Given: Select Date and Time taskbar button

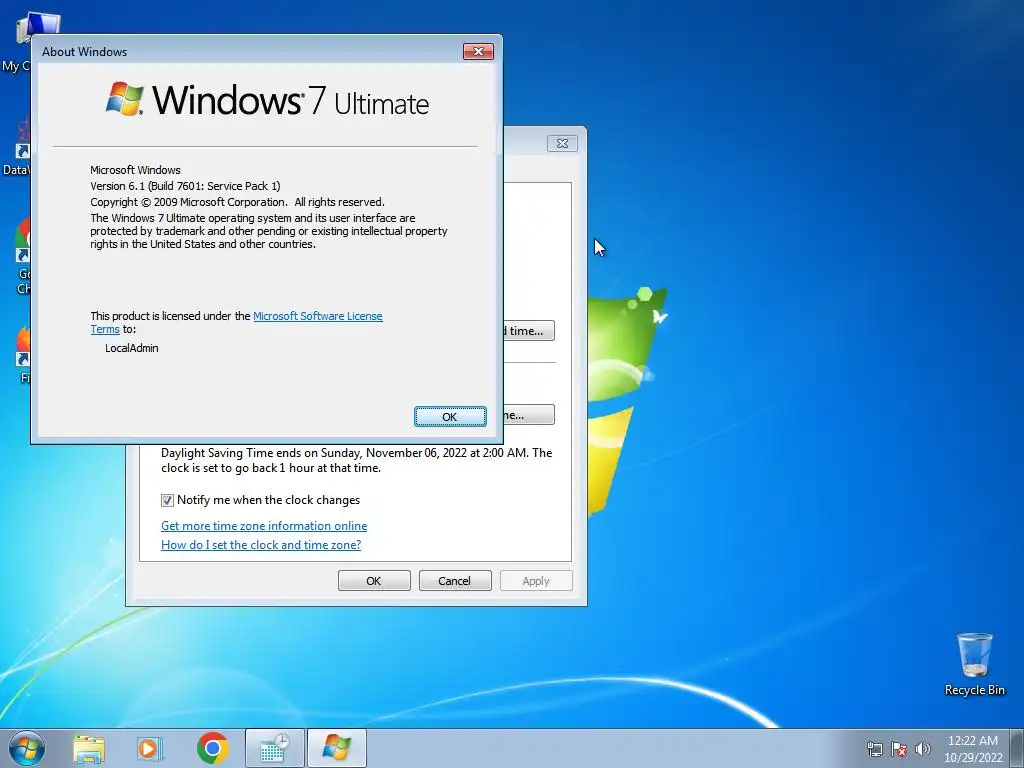Looking at the screenshot, I should click(274, 748).
